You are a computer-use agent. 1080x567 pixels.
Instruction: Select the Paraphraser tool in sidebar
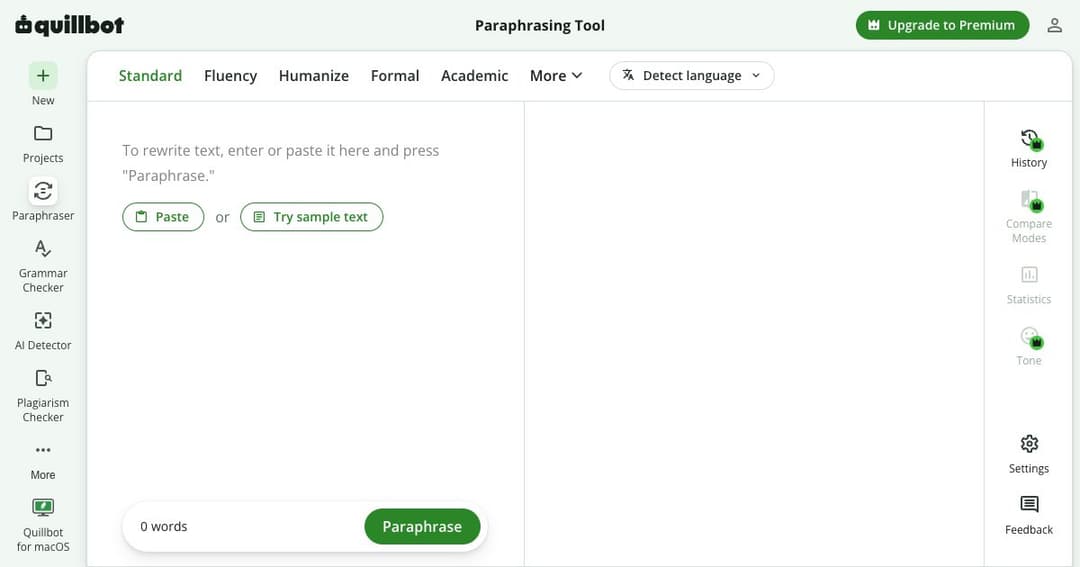pos(43,201)
